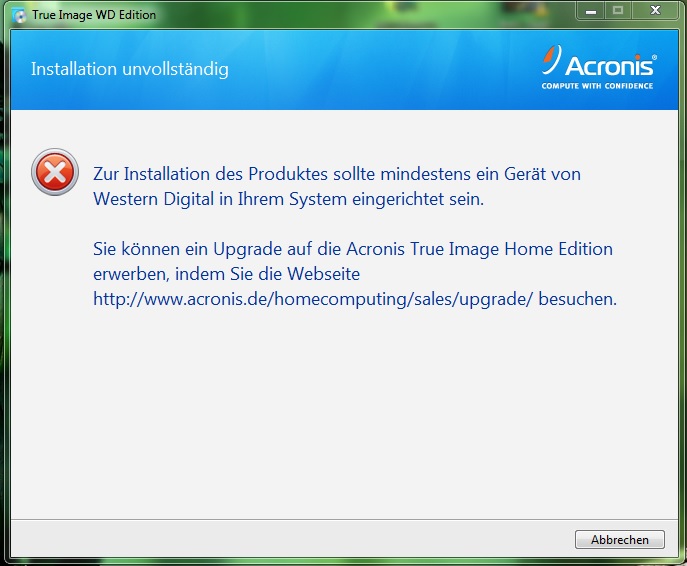Image resolution: width=687 pixels, height=566 pixels.
Task: Click the True Image installer title bar icon
Action: click(x=20, y=16)
